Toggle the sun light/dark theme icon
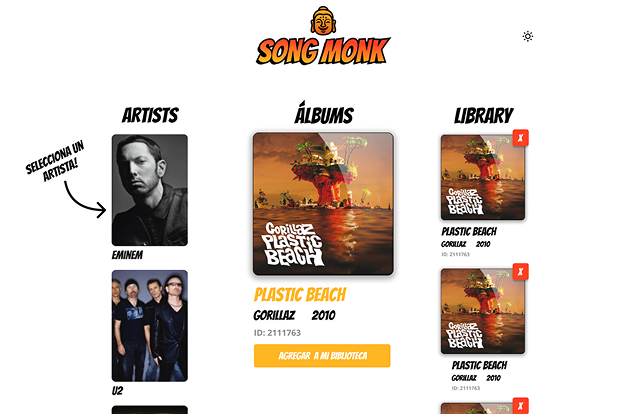 pyautogui.click(x=528, y=36)
